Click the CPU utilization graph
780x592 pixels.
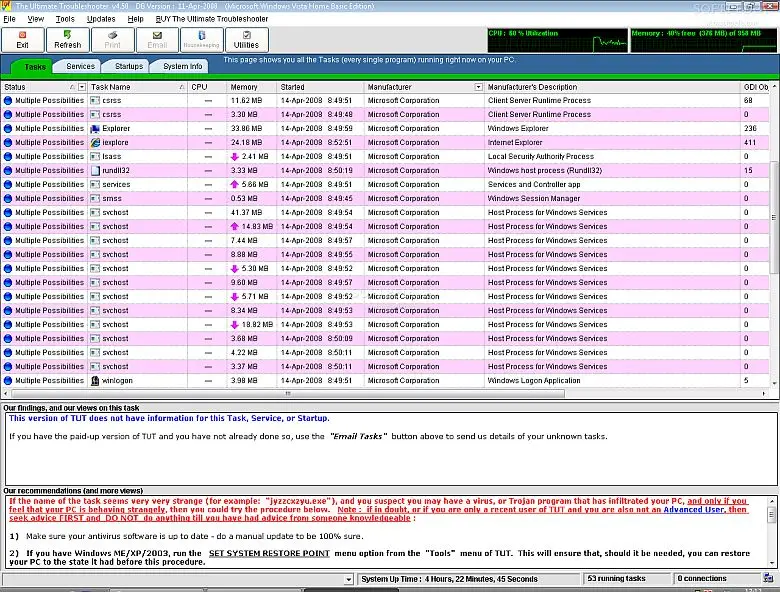[557, 40]
